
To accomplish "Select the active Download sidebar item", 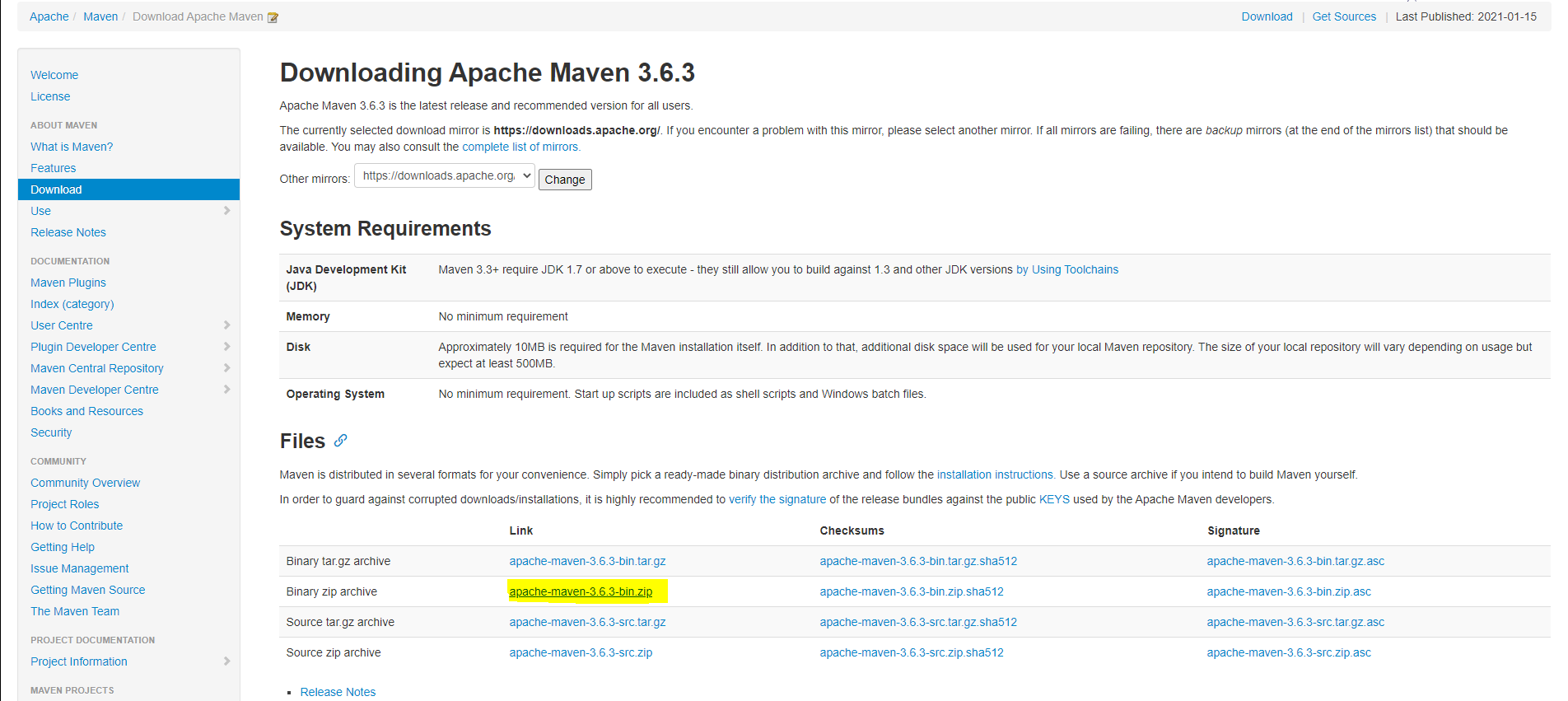I will 128,189.
